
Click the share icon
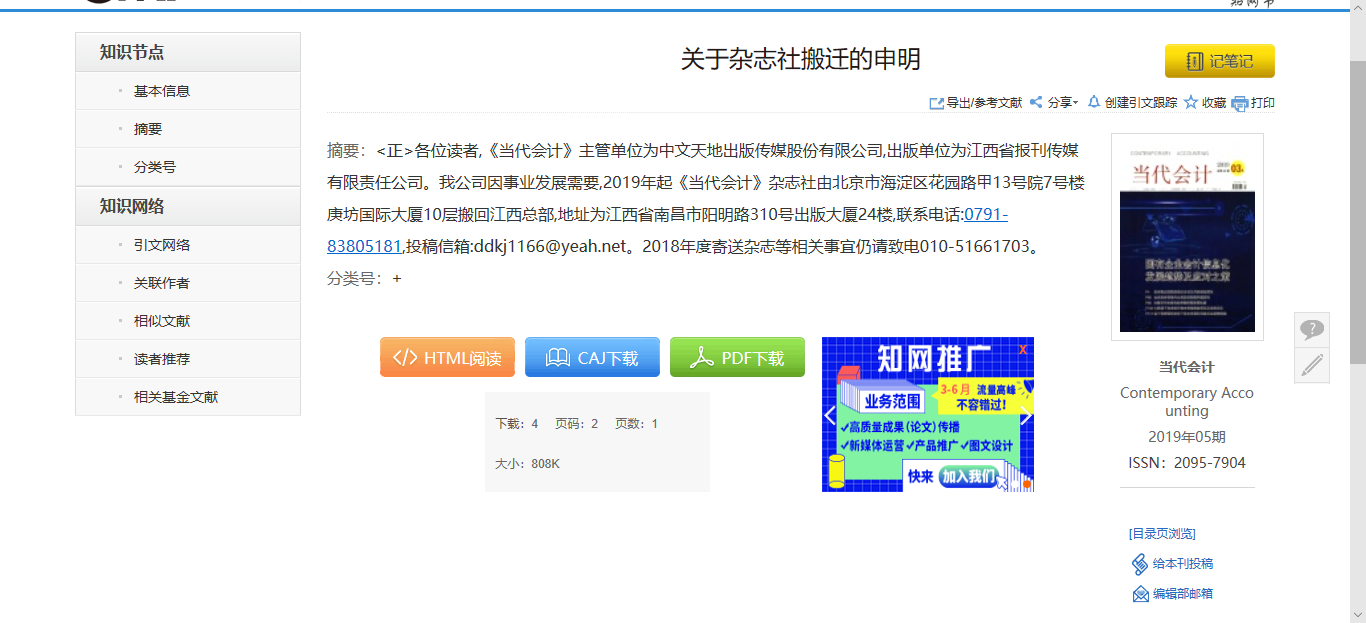click(x=1036, y=102)
